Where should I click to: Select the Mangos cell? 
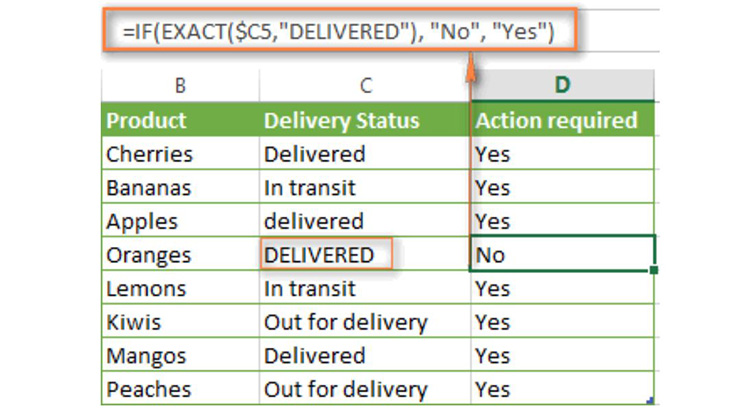click(180, 355)
